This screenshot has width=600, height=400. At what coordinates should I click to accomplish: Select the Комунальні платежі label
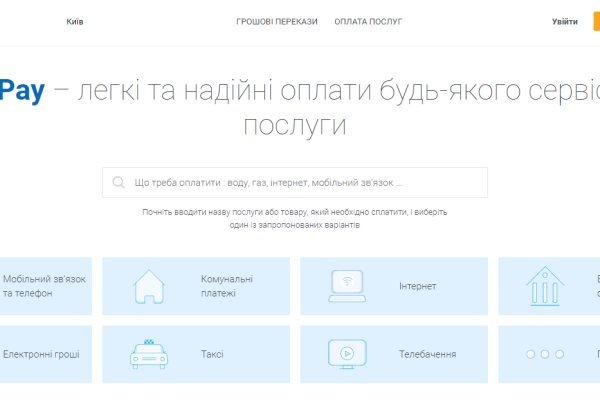227,286
